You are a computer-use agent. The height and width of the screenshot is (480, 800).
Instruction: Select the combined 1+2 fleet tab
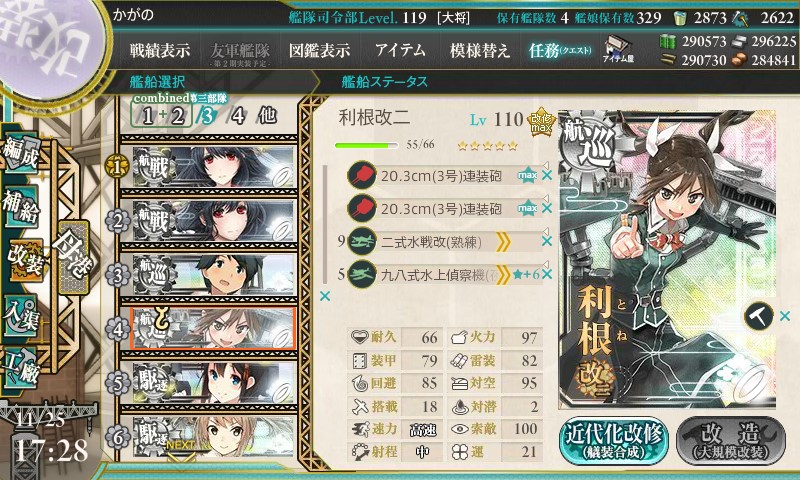[x=162, y=116]
